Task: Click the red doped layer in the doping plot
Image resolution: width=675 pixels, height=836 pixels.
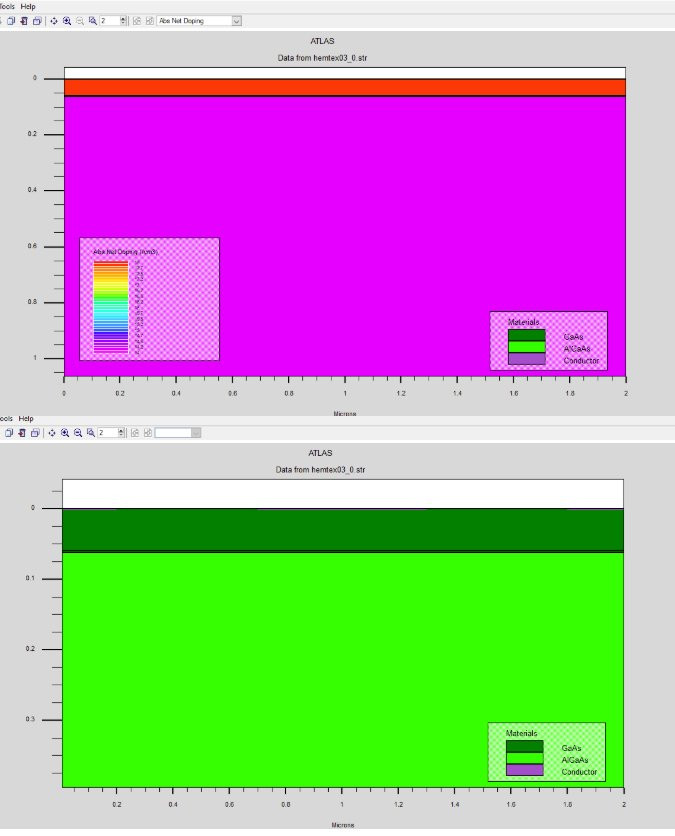Action: [x=344, y=87]
